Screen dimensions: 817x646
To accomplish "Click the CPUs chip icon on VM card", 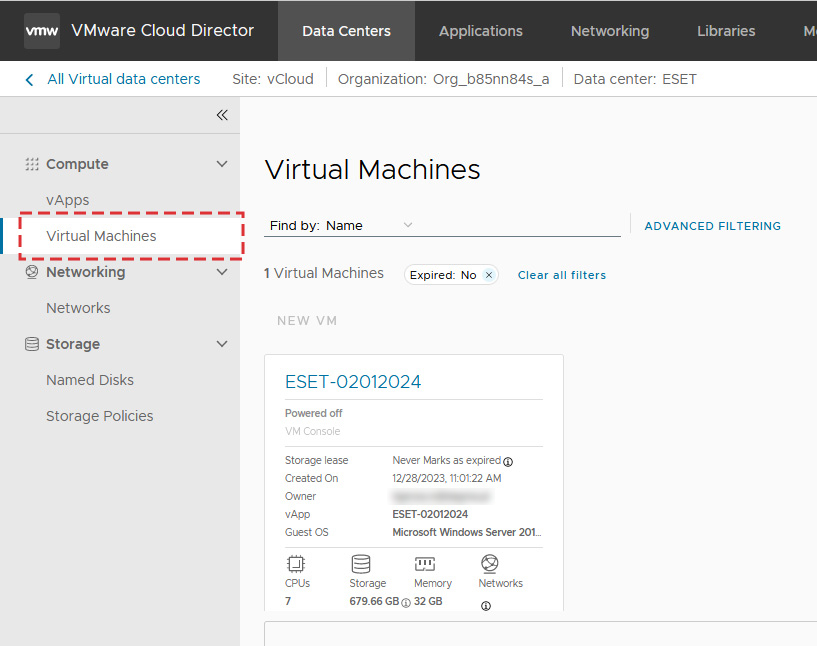I will pyautogui.click(x=297, y=564).
